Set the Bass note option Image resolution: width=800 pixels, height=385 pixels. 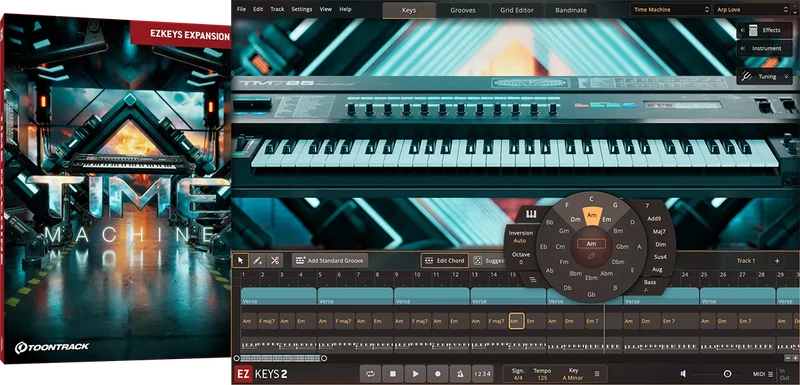coord(649,286)
